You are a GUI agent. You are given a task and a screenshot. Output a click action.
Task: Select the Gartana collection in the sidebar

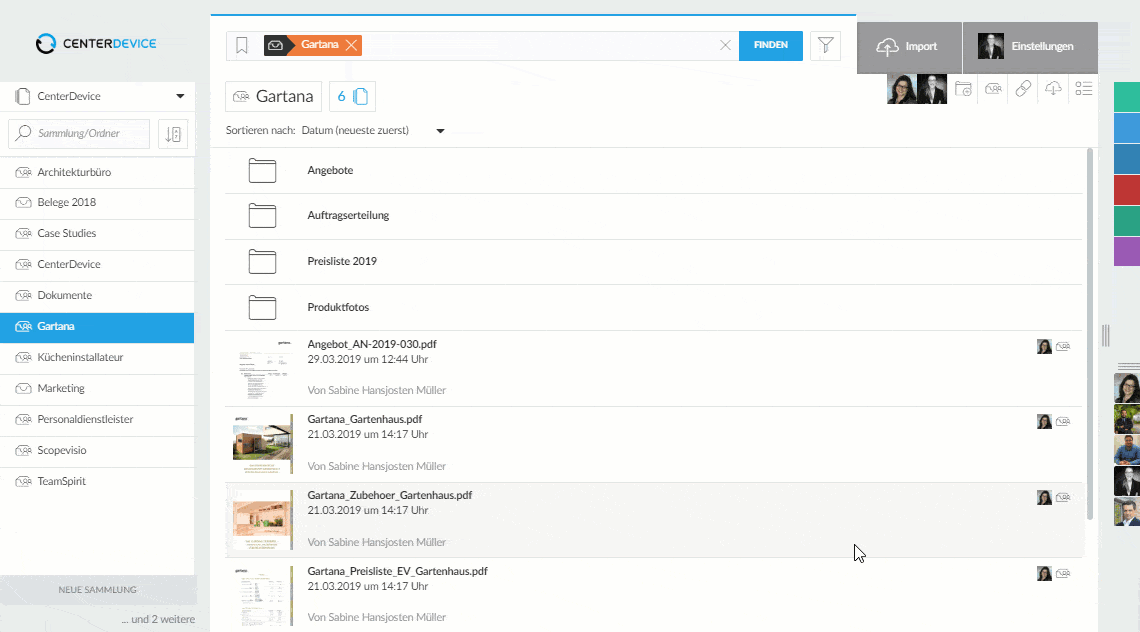97,327
